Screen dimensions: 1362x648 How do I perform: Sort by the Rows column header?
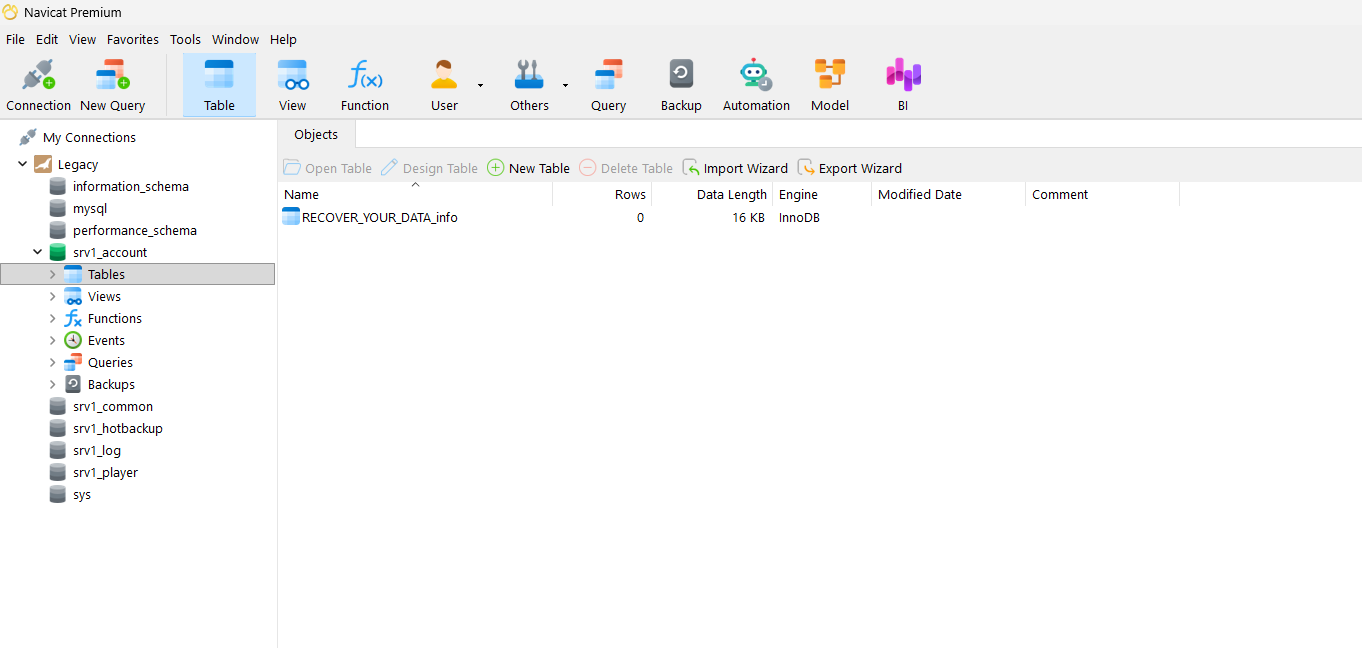click(602, 194)
